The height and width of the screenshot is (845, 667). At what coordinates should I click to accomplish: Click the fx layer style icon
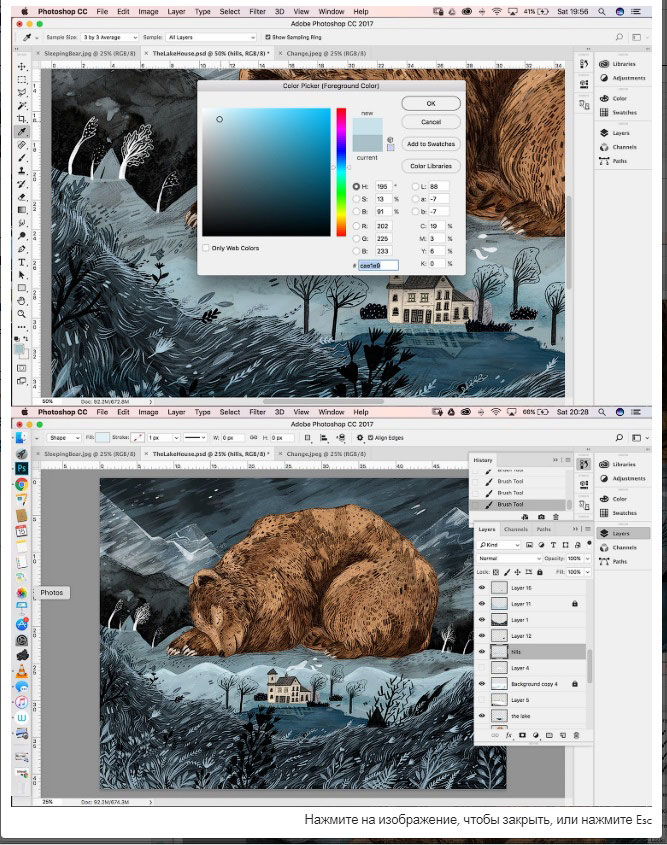509,735
